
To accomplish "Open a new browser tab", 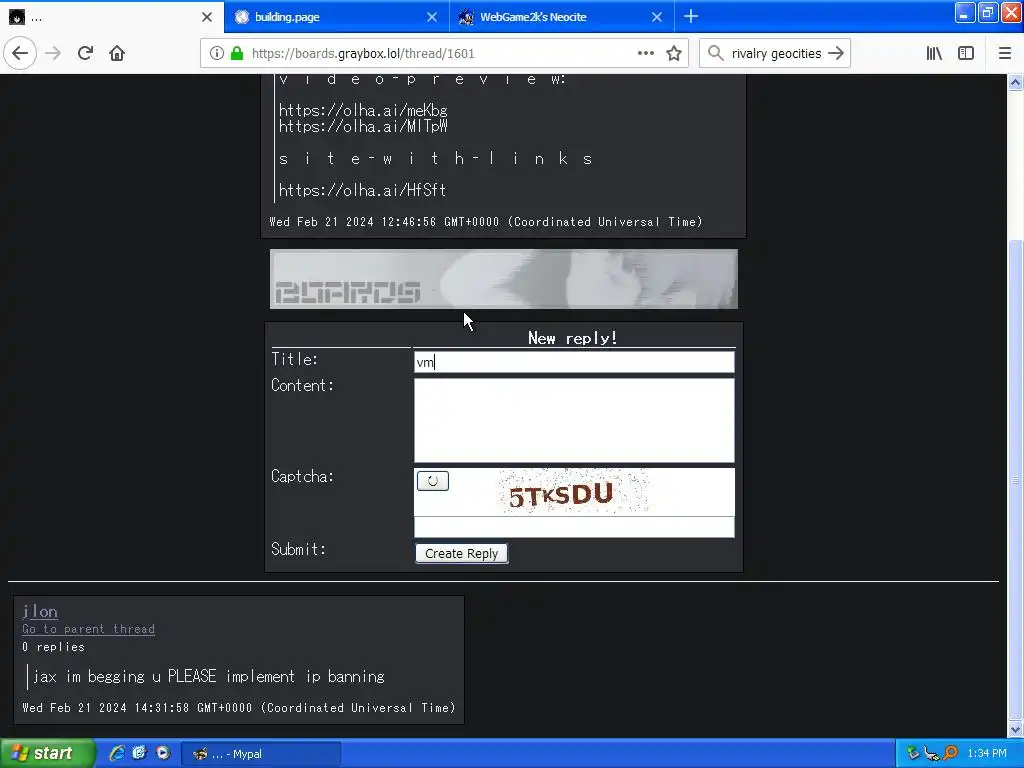I will tap(691, 16).
